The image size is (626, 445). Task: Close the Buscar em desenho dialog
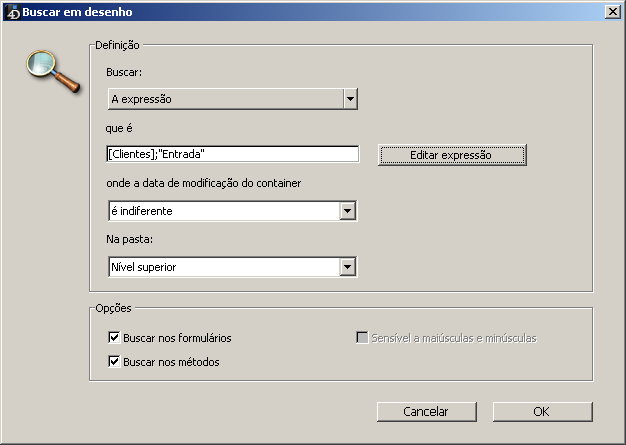click(x=611, y=12)
